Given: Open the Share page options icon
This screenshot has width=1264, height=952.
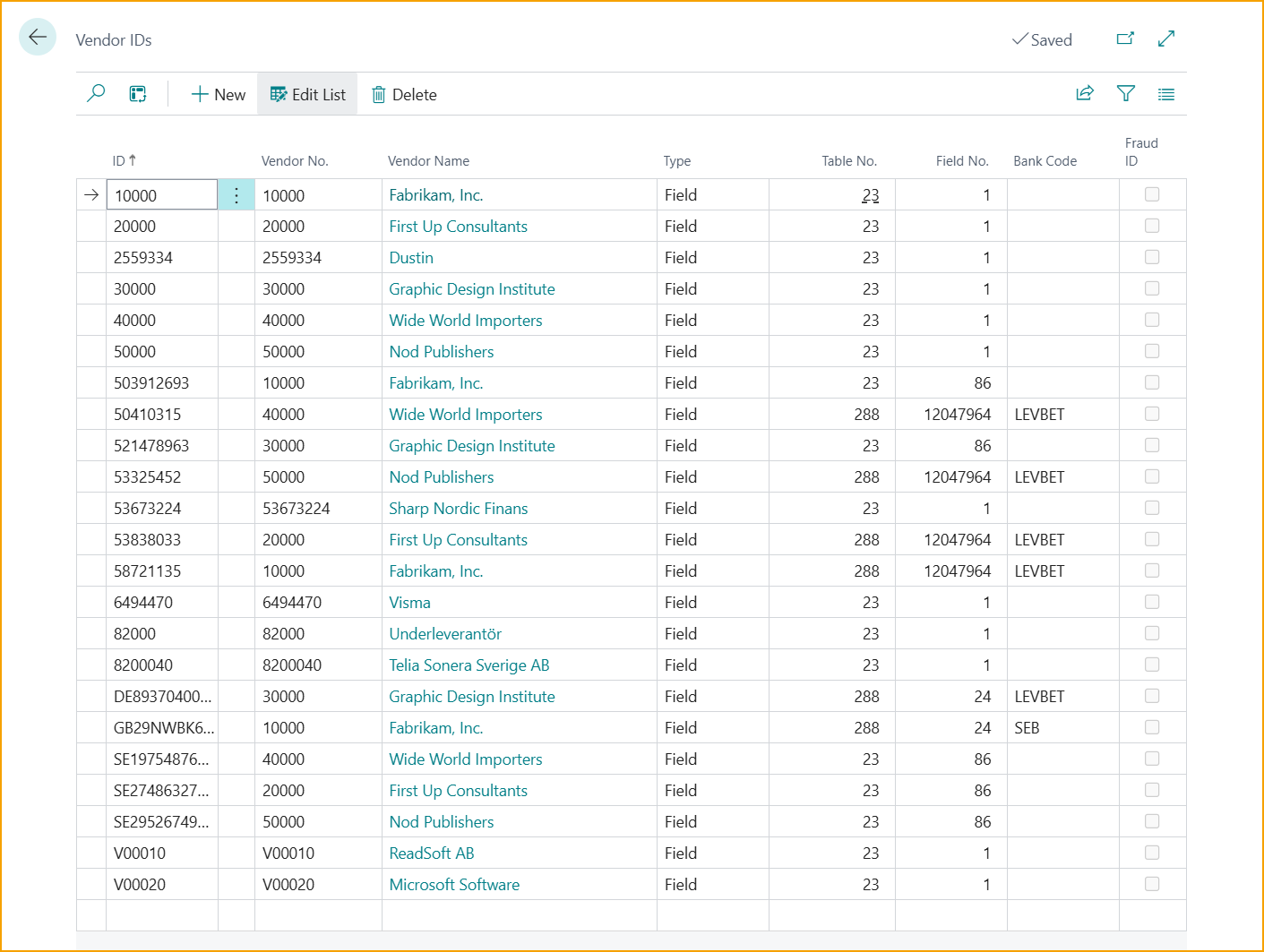Looking at the screenshot, I should pos(1085,93).
